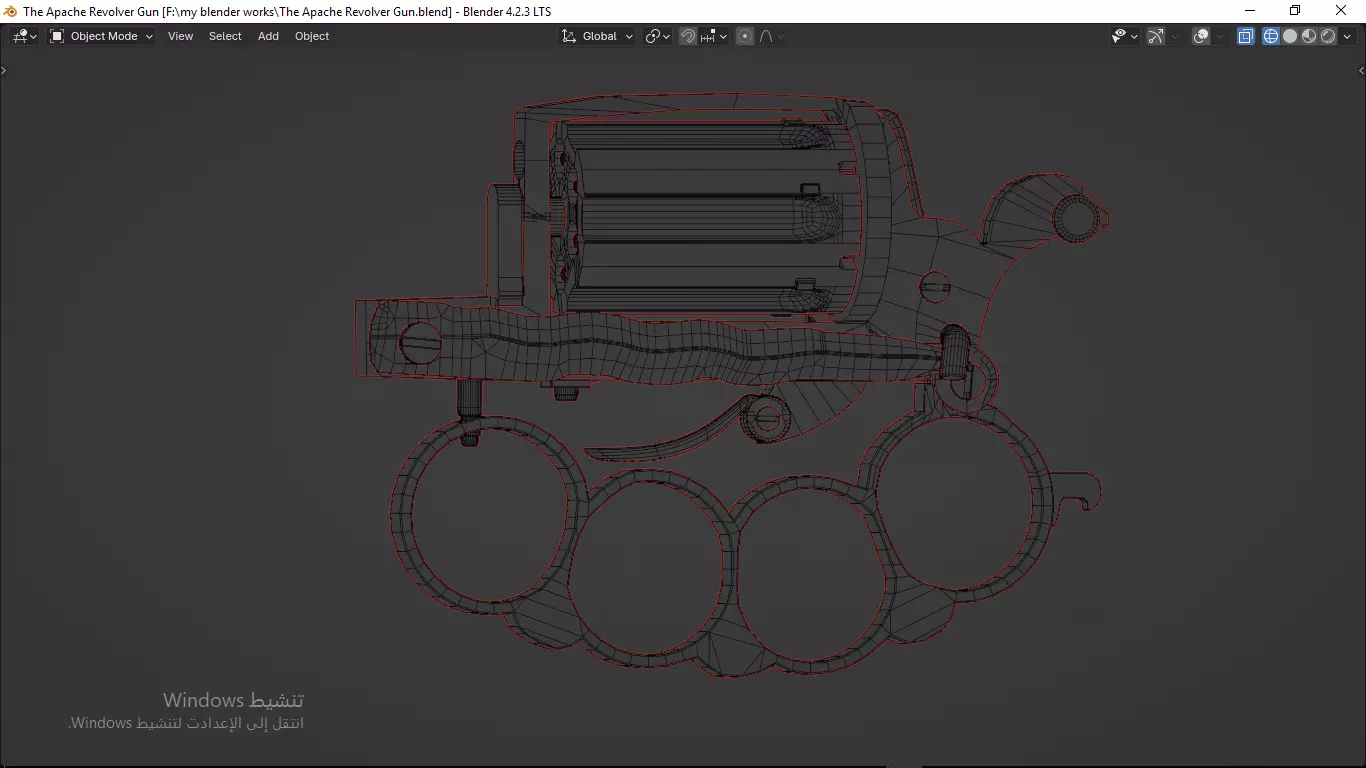1366x768 pixels.
Task: Open the View menu
Action: click(180, 36)
